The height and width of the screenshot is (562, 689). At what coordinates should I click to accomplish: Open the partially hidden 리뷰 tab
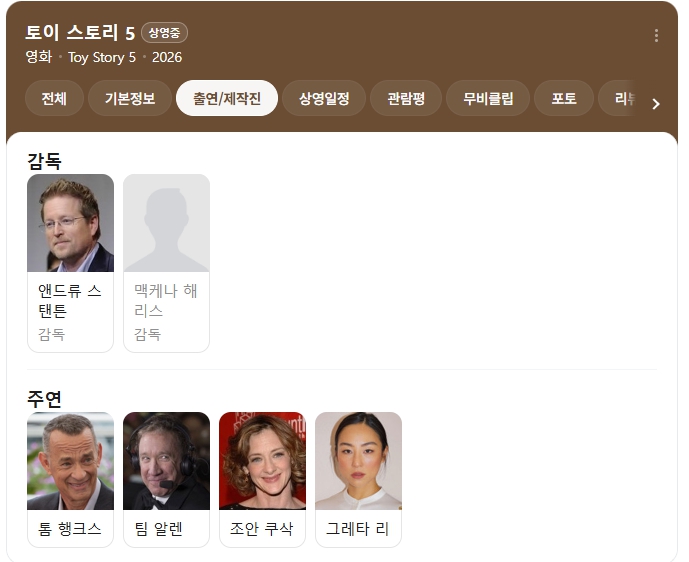619,98
